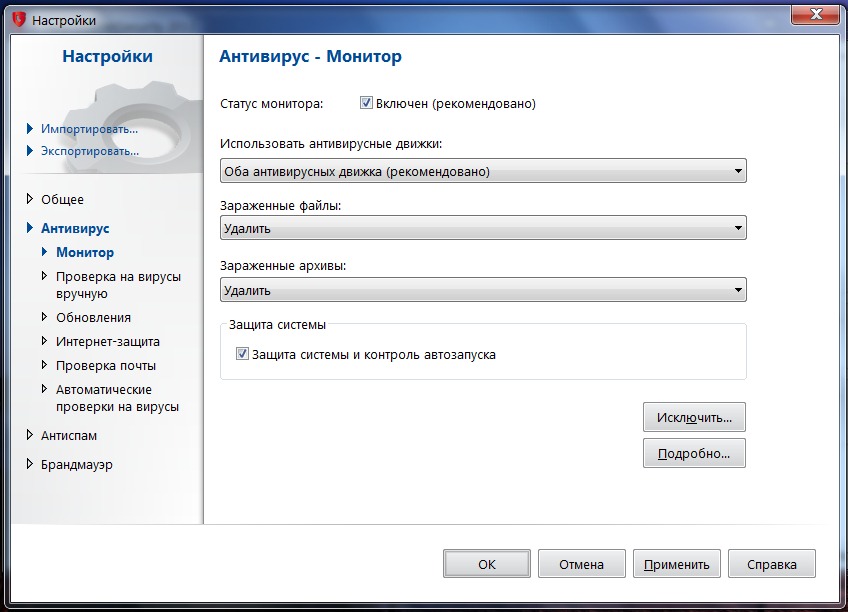Select the Брандмауэр settings section
The height and width of the screenshot is (612, 848).
tap(77, 464)
